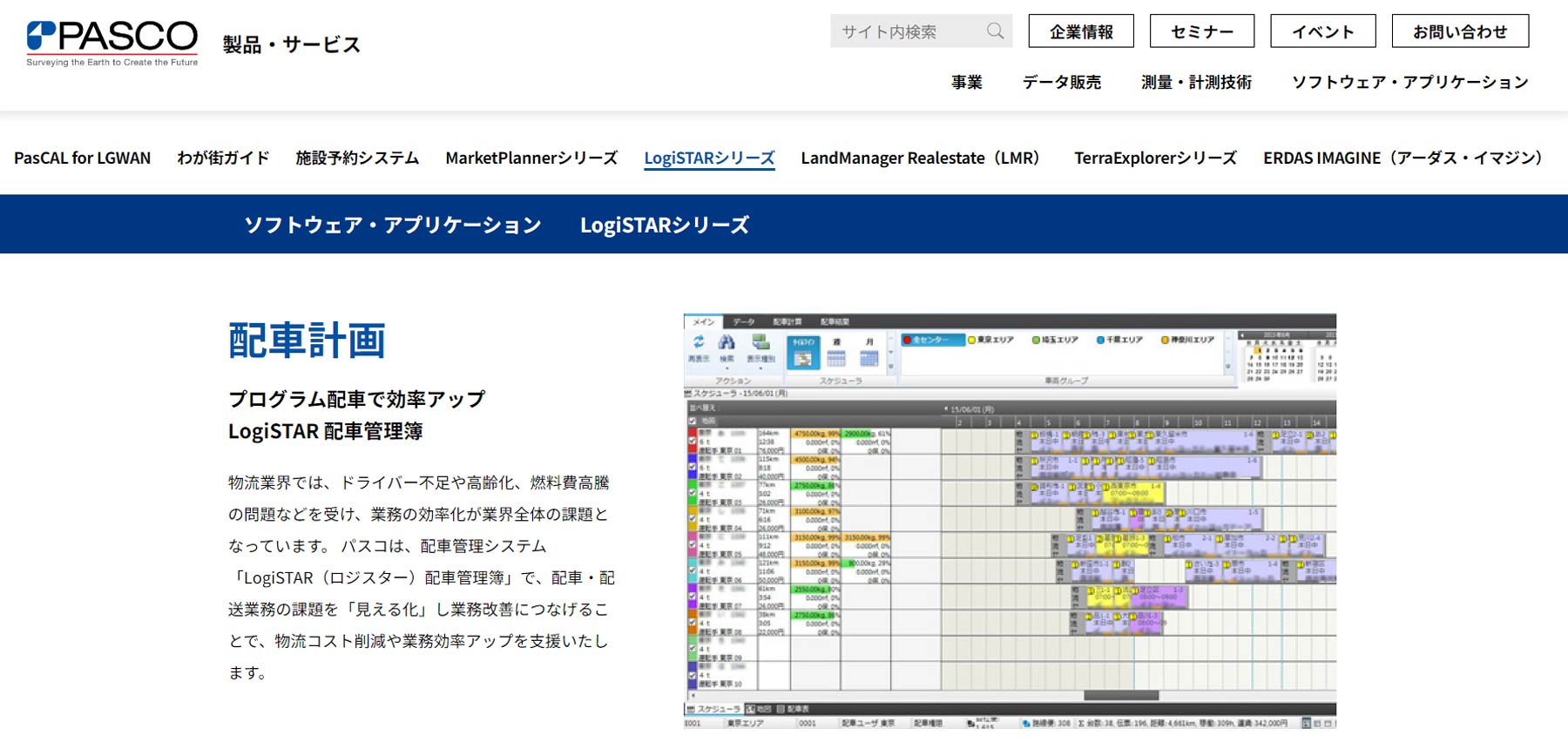
Task: Open ERDAS IMAGINE (アーダス・イマジン) tab
Action: click(x=1407, y=158)
